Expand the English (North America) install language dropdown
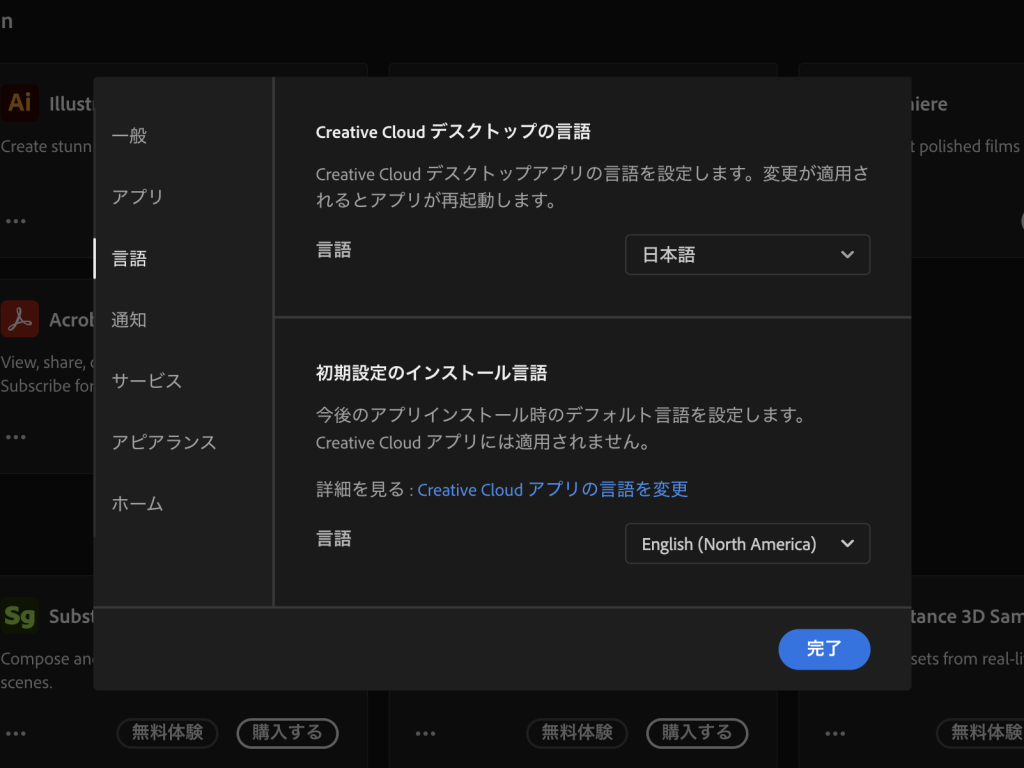This screenshot has height=768, width=1024. pyautogui.click(x=747, y=544)
